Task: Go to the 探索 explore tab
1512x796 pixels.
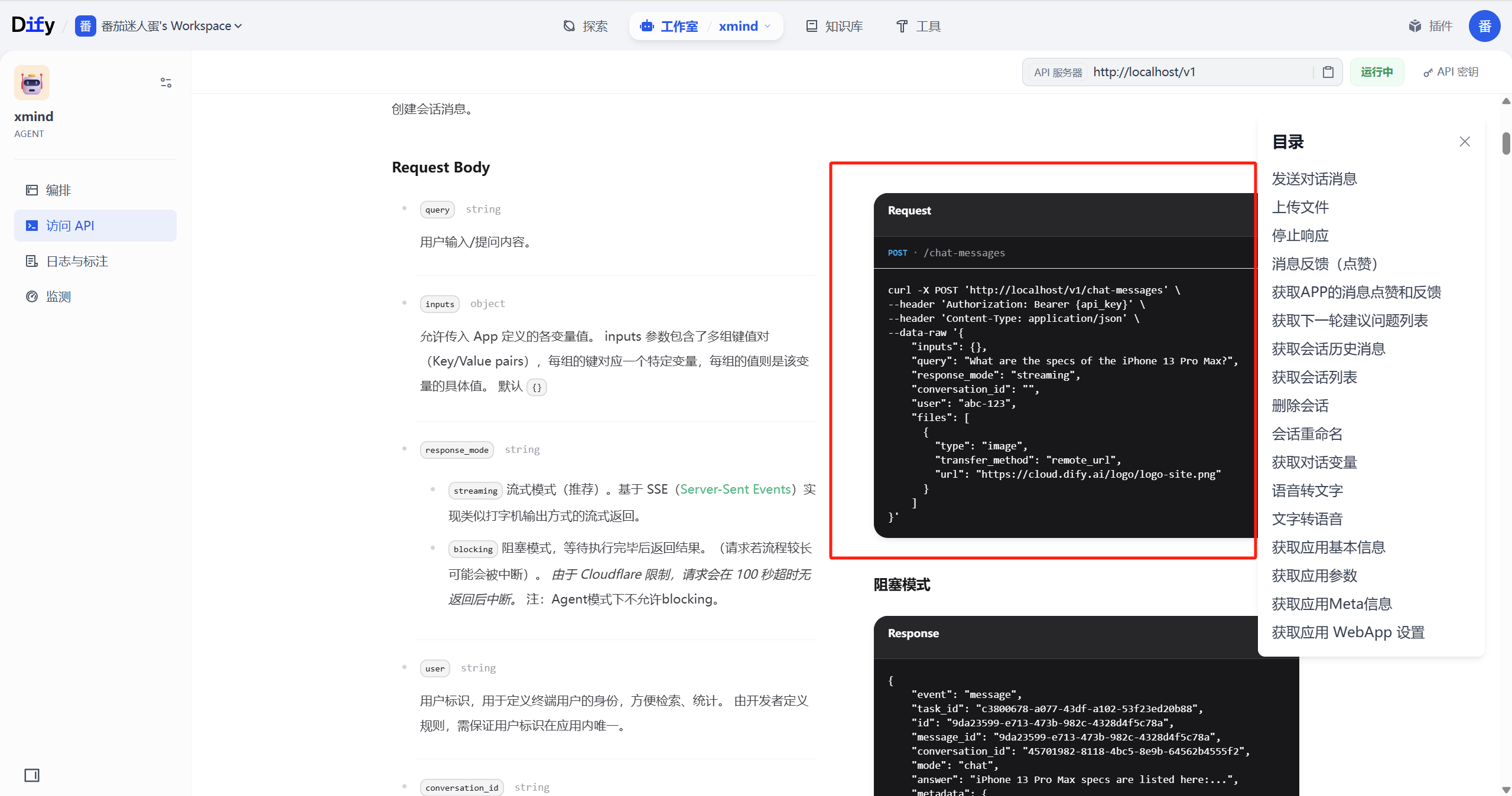Action: click(x=586, y=26)
